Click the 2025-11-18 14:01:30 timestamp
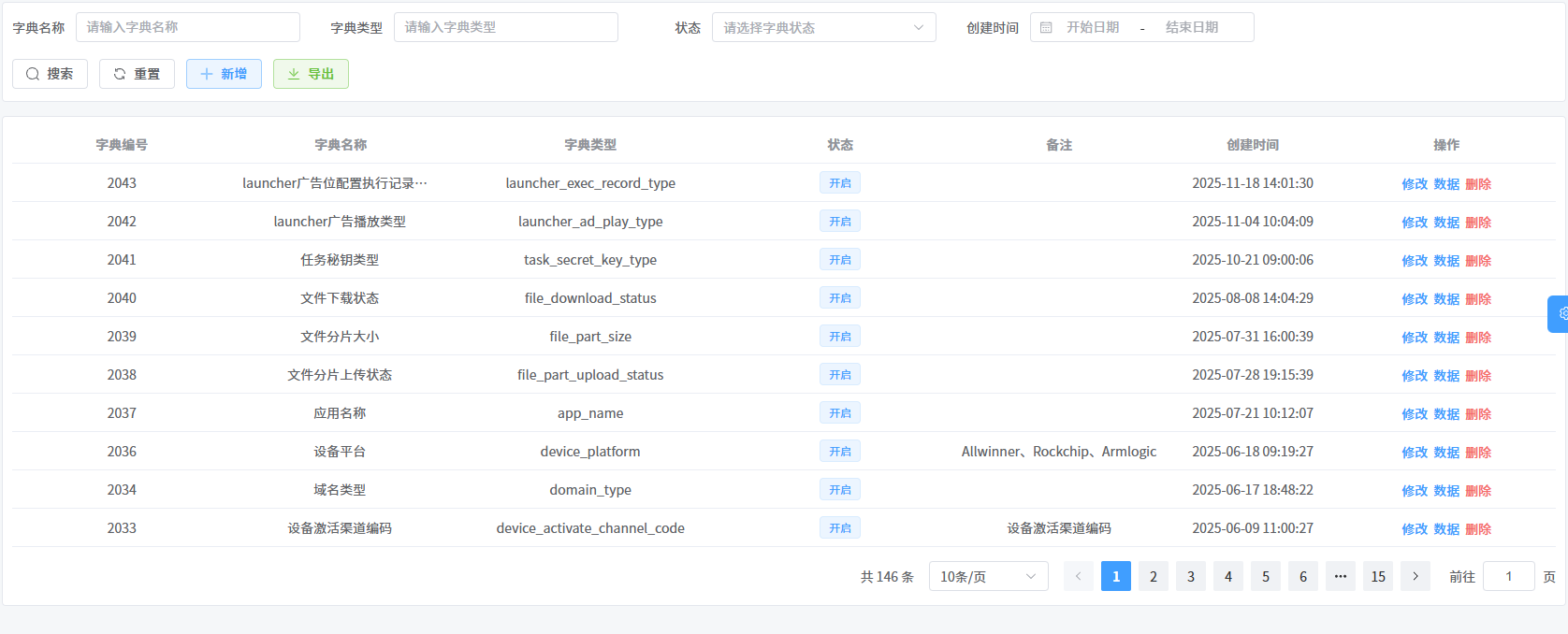The width and height of the screenshot is (1568, 634). point(1253,183)
